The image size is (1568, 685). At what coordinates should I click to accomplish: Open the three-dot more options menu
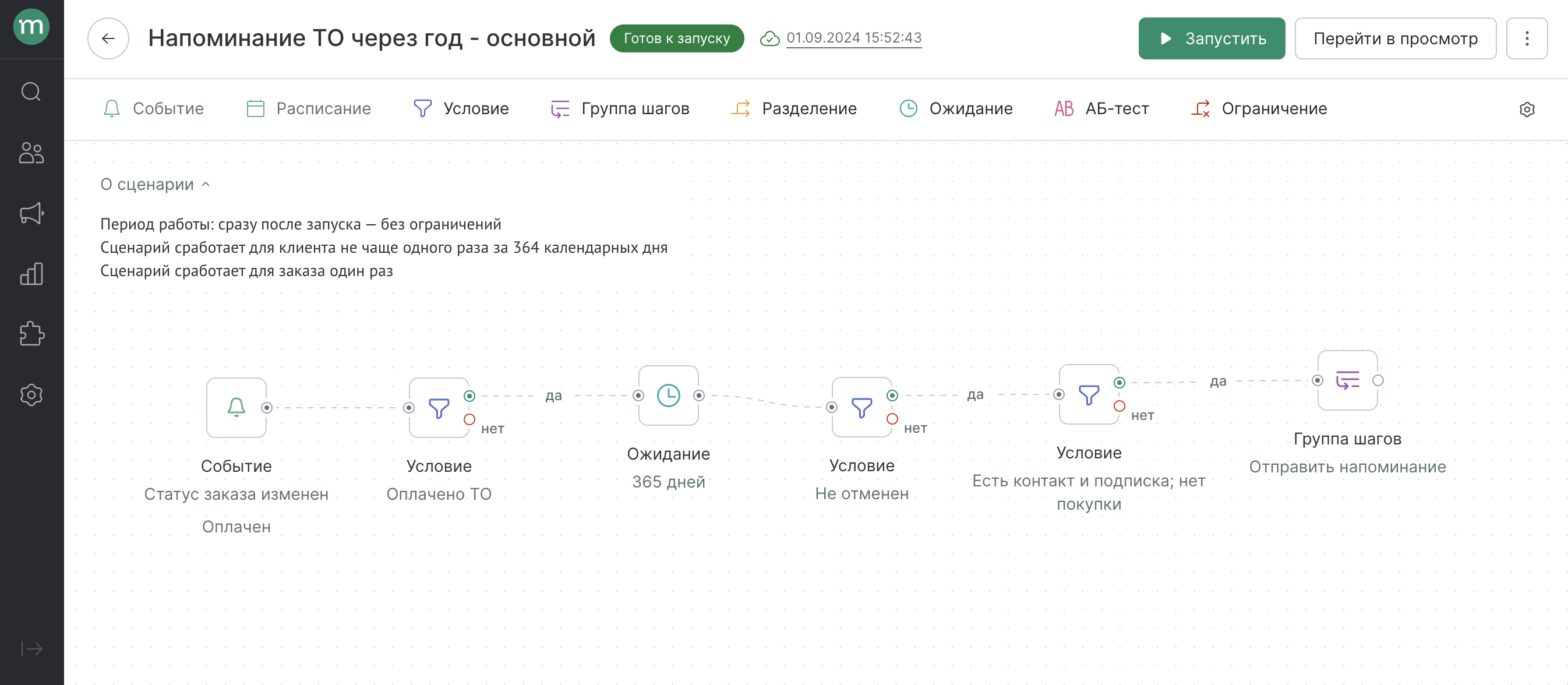tap(1527, 38)
